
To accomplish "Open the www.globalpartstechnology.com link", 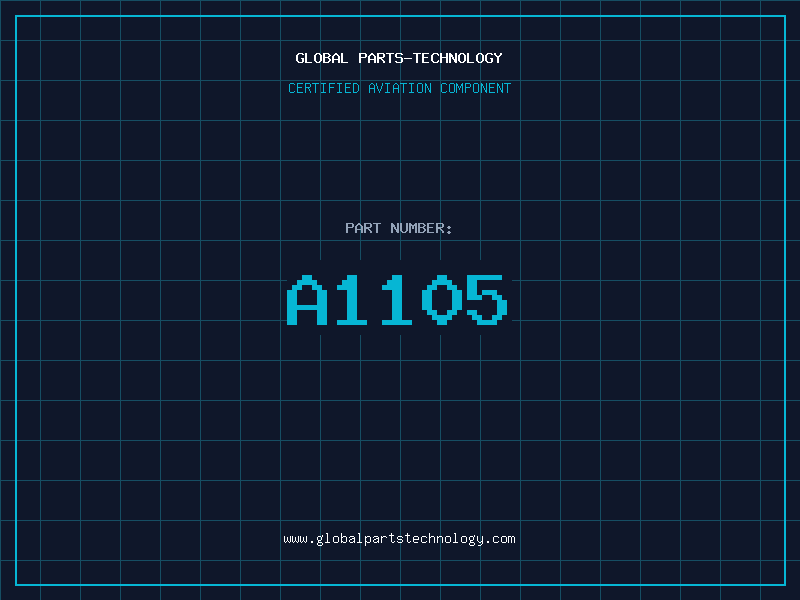I will click(399, 539).
